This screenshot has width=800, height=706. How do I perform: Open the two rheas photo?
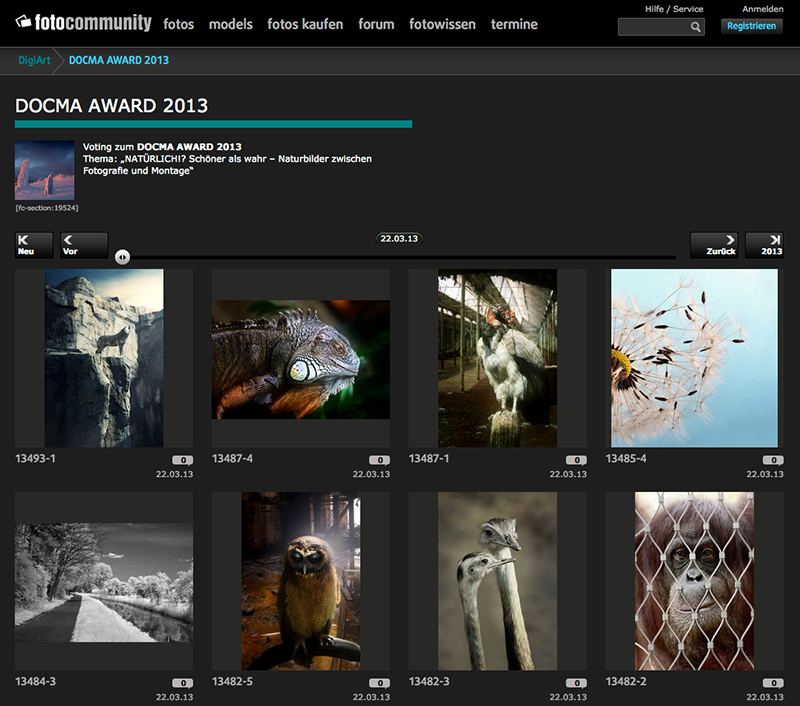pyautogui.click(x=497, y=581)
